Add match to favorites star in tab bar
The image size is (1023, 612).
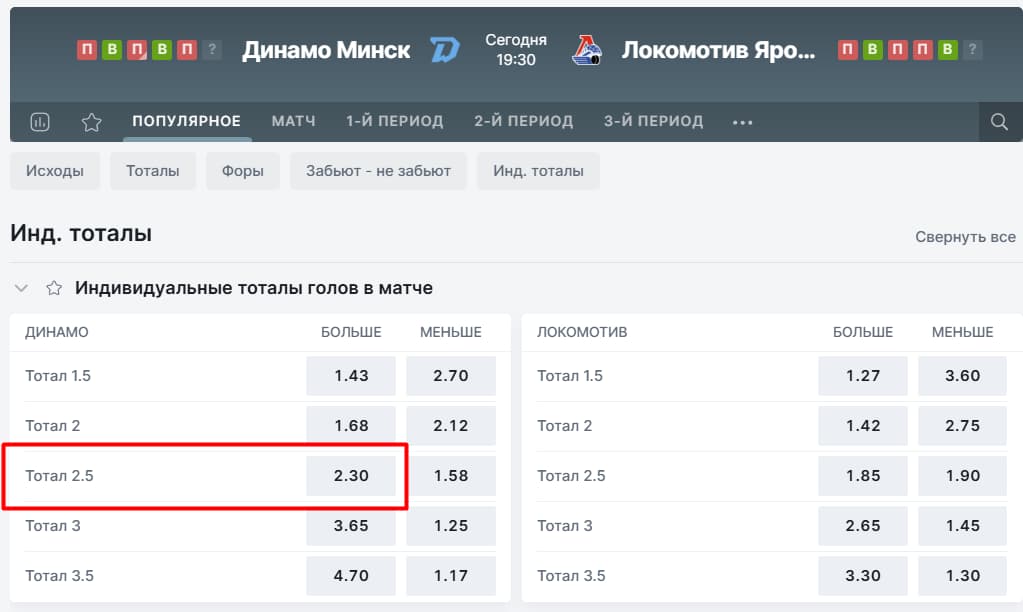coord(91,122)
